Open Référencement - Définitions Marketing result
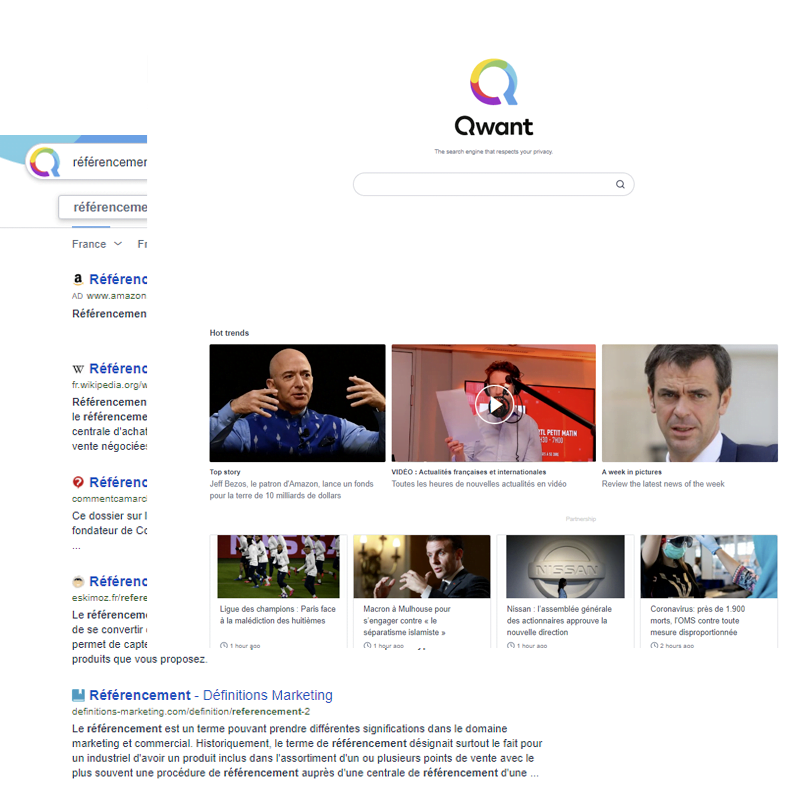Image resolution: width=800 pixels, height=800 pixels. pyautogui.click(x=211, y=695)
